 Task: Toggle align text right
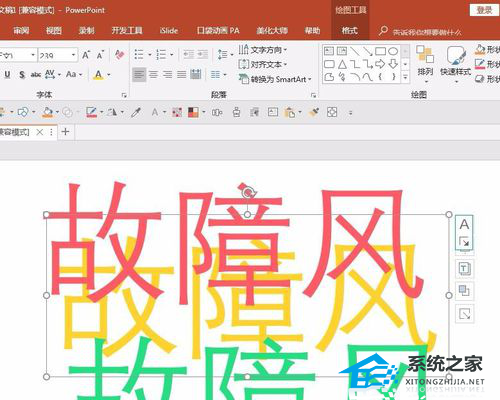pyautogui.click(x=167, y=75)
